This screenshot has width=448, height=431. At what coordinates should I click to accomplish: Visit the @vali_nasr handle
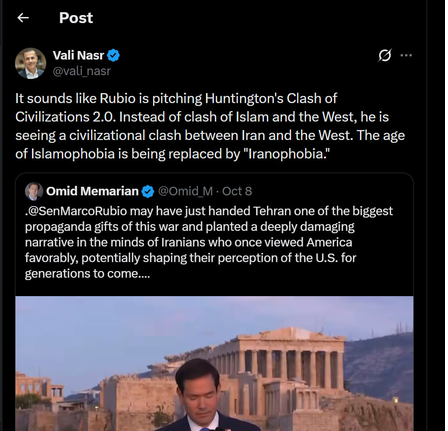coord(82,71)
